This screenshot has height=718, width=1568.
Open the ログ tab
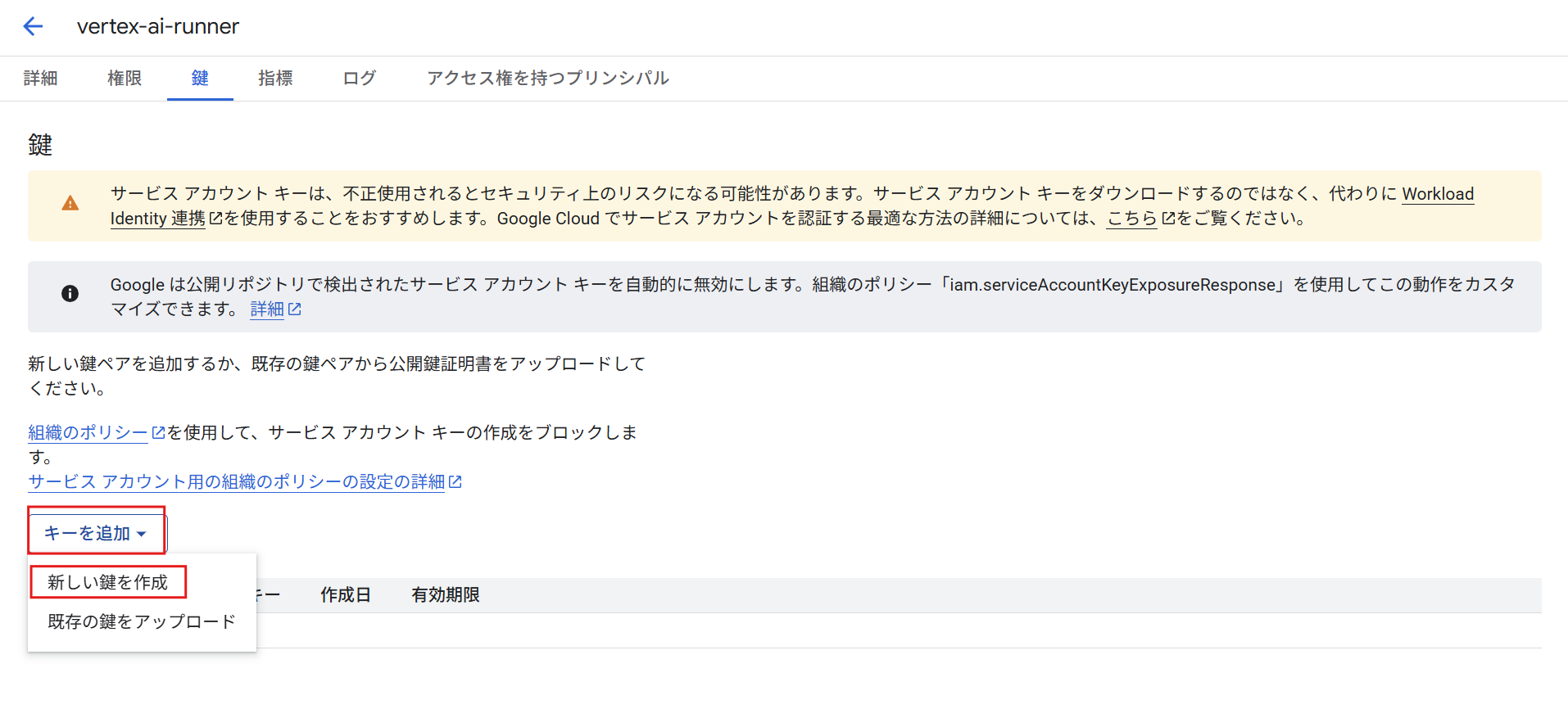point(359,79)
